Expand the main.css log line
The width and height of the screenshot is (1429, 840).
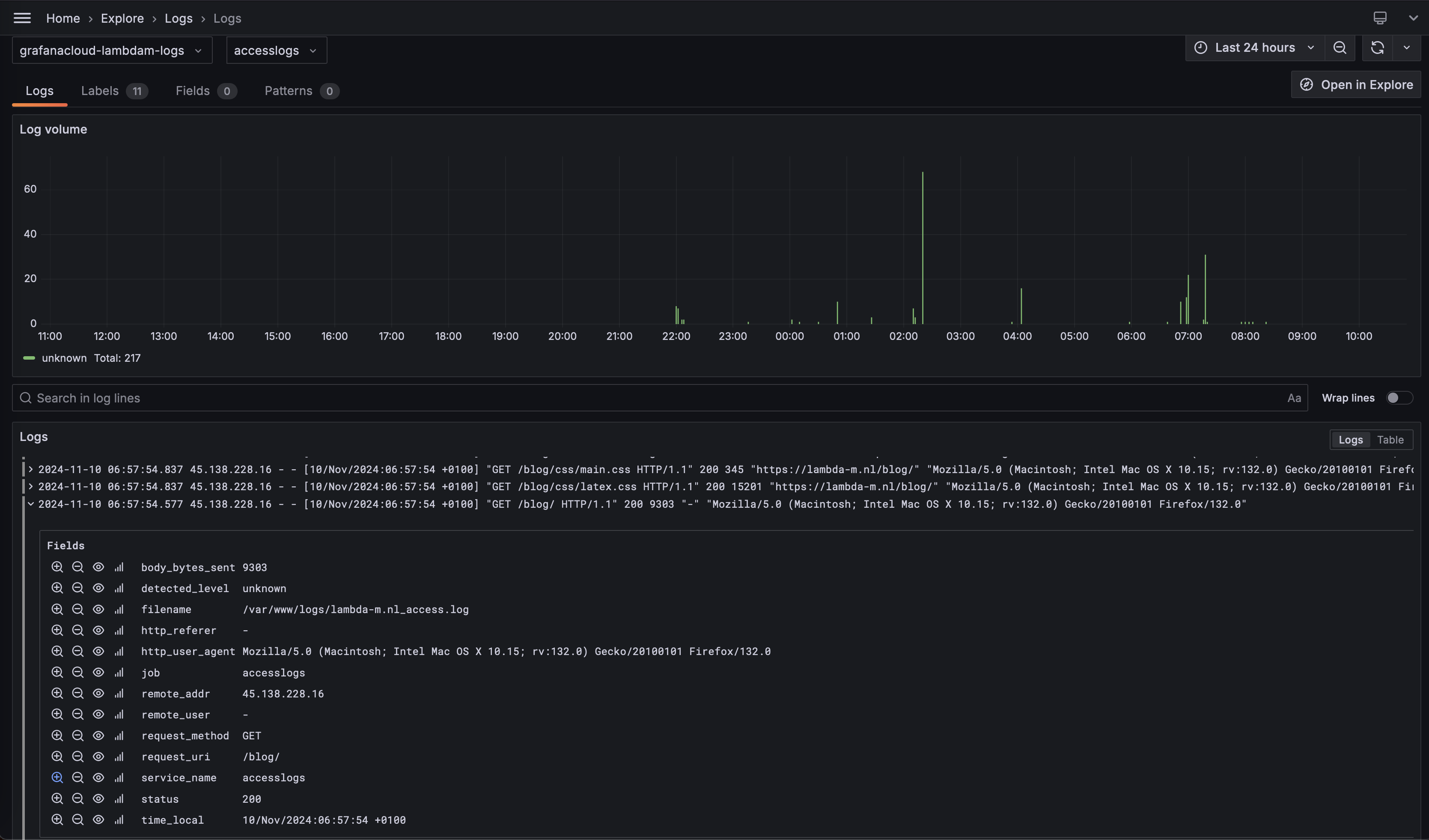pos(31,470)
